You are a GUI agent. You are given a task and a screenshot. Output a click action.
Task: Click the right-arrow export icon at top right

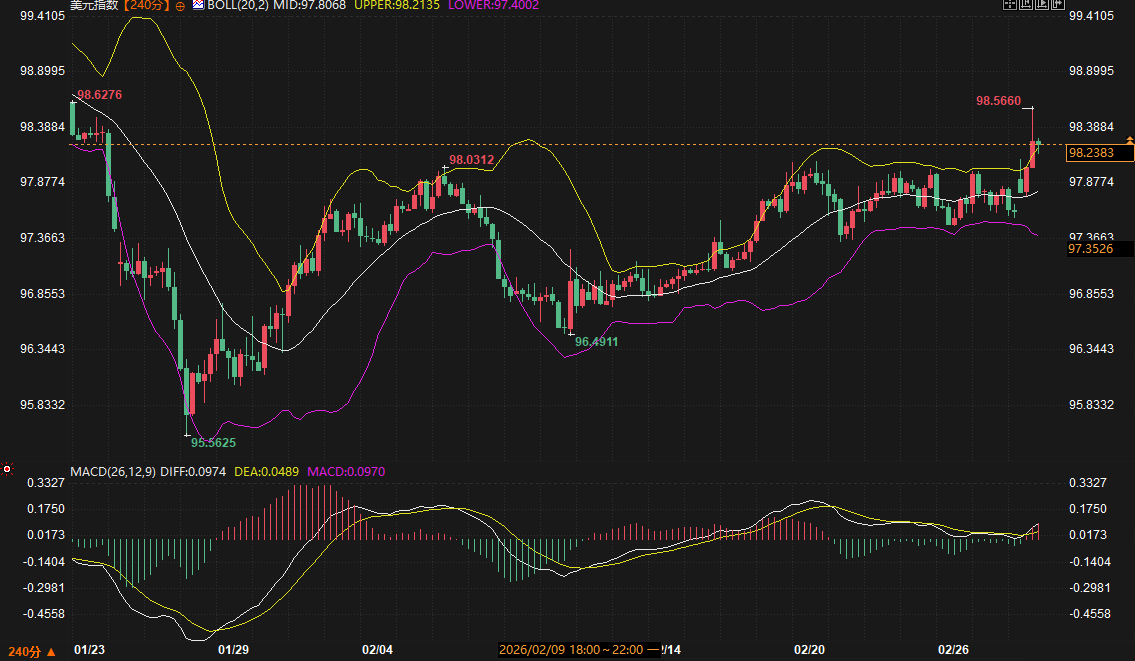1056,5
